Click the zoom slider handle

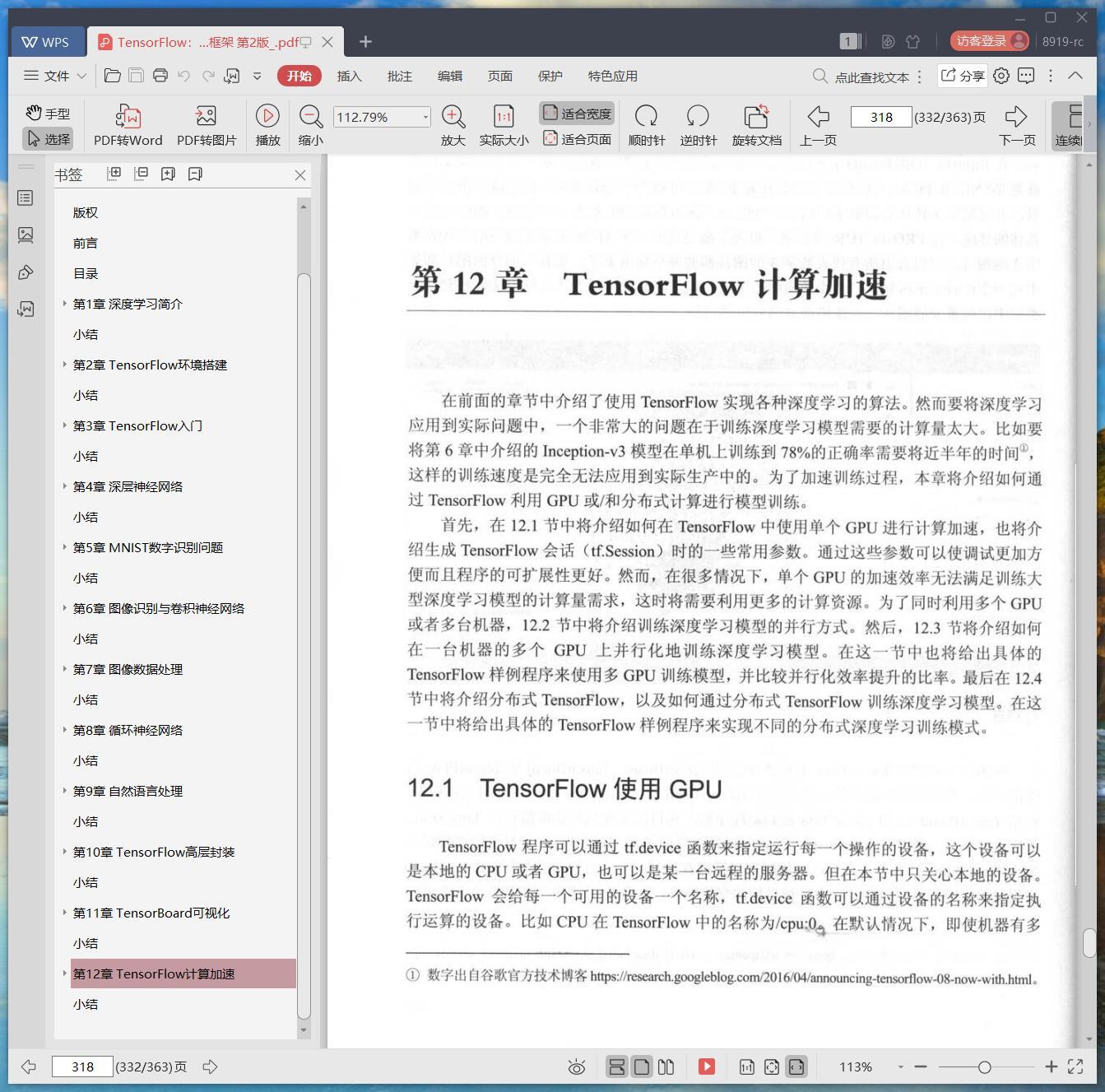984,1067
